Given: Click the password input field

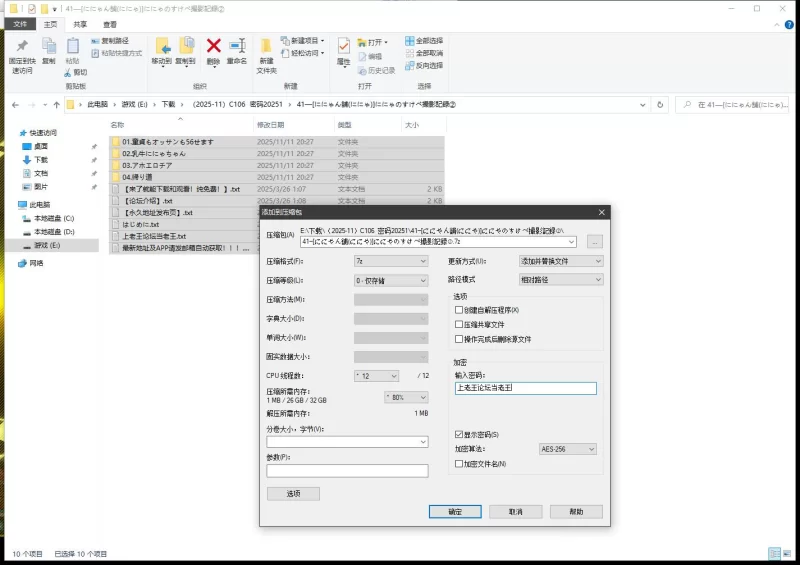Looking at the screenshot, I should (524, 388).
